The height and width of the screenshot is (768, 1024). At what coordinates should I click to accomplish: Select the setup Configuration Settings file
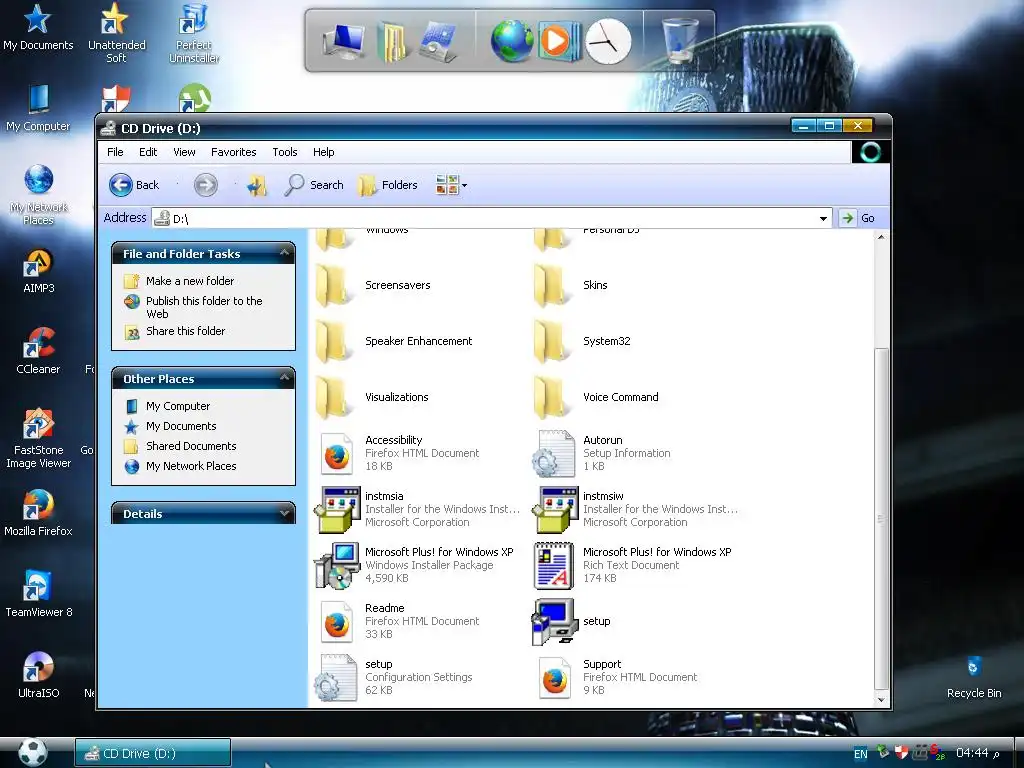[393, 677]
